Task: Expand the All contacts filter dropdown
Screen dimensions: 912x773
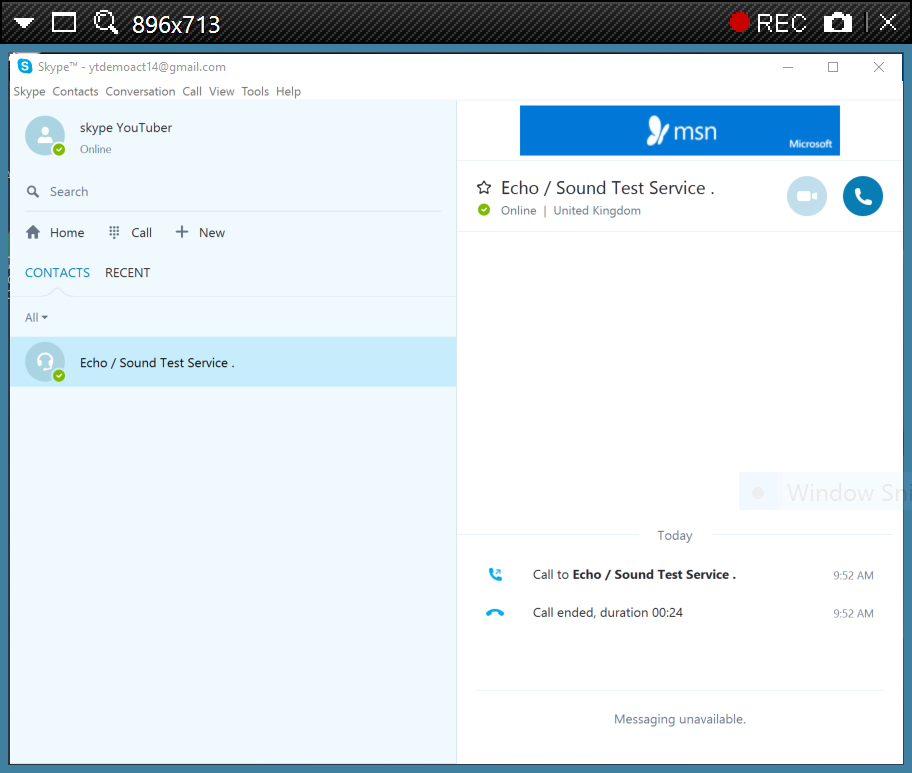Action: pos(36,318)
